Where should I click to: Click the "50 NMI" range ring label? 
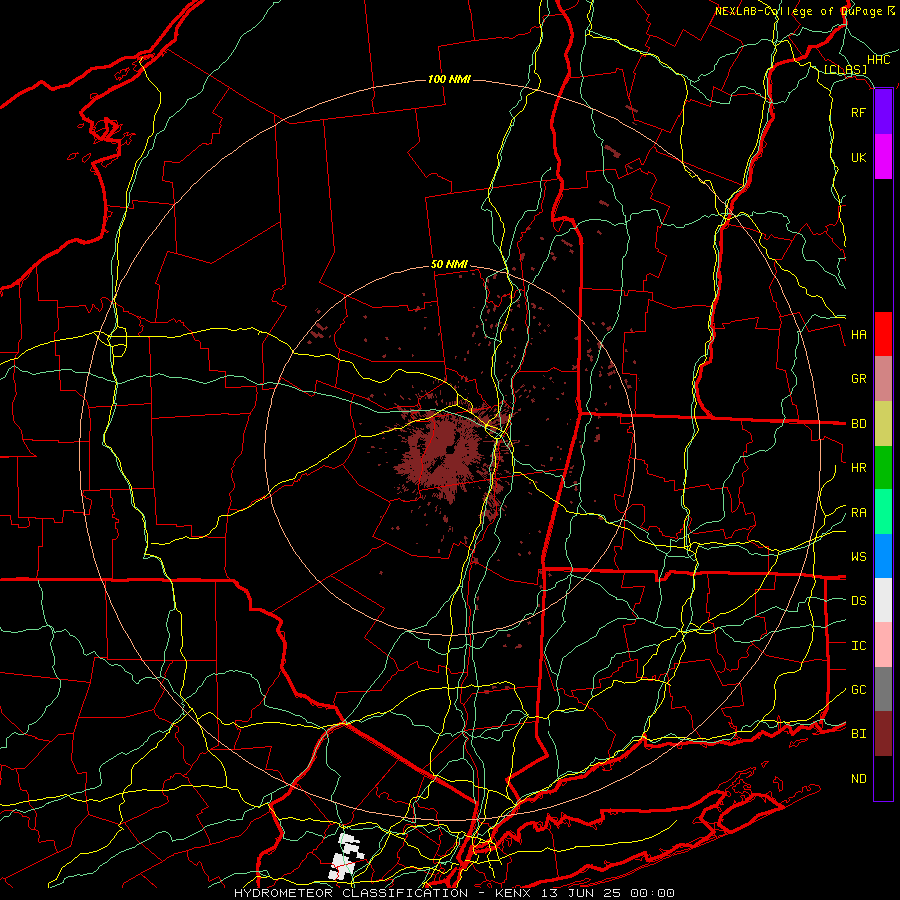pos(449,265)
